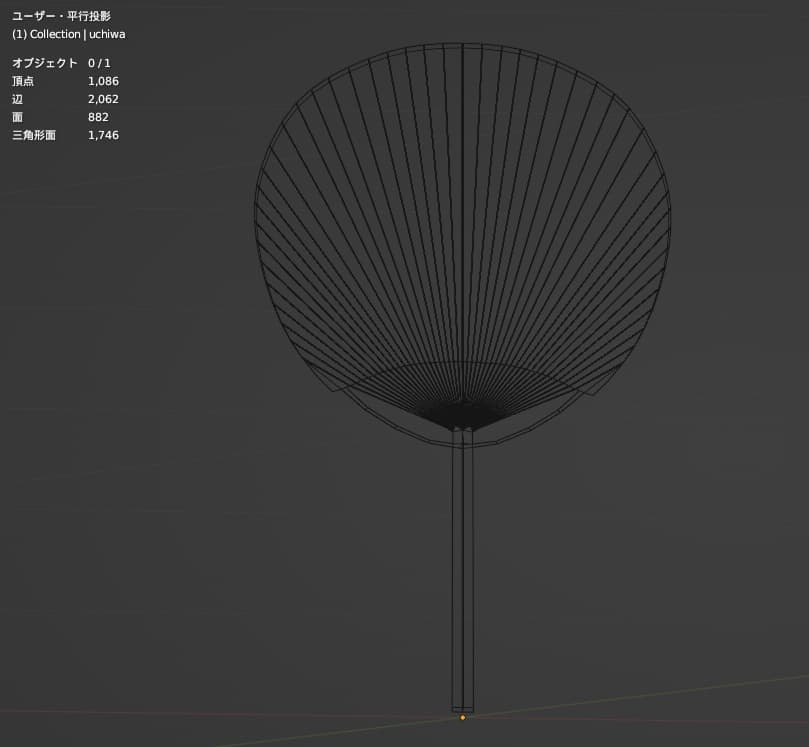Select the fan handle wireframe at its middle
Screen dimensions: 809x747
[463, 570]
